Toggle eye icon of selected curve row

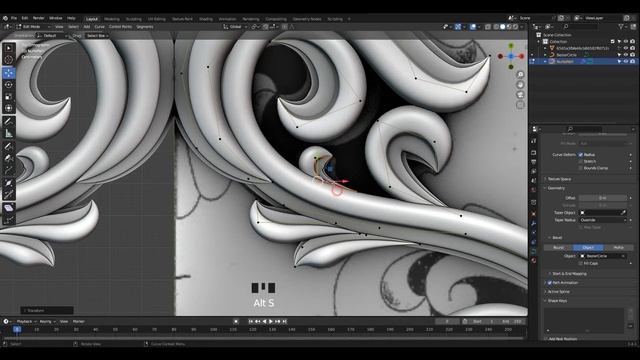pos(626,61)
